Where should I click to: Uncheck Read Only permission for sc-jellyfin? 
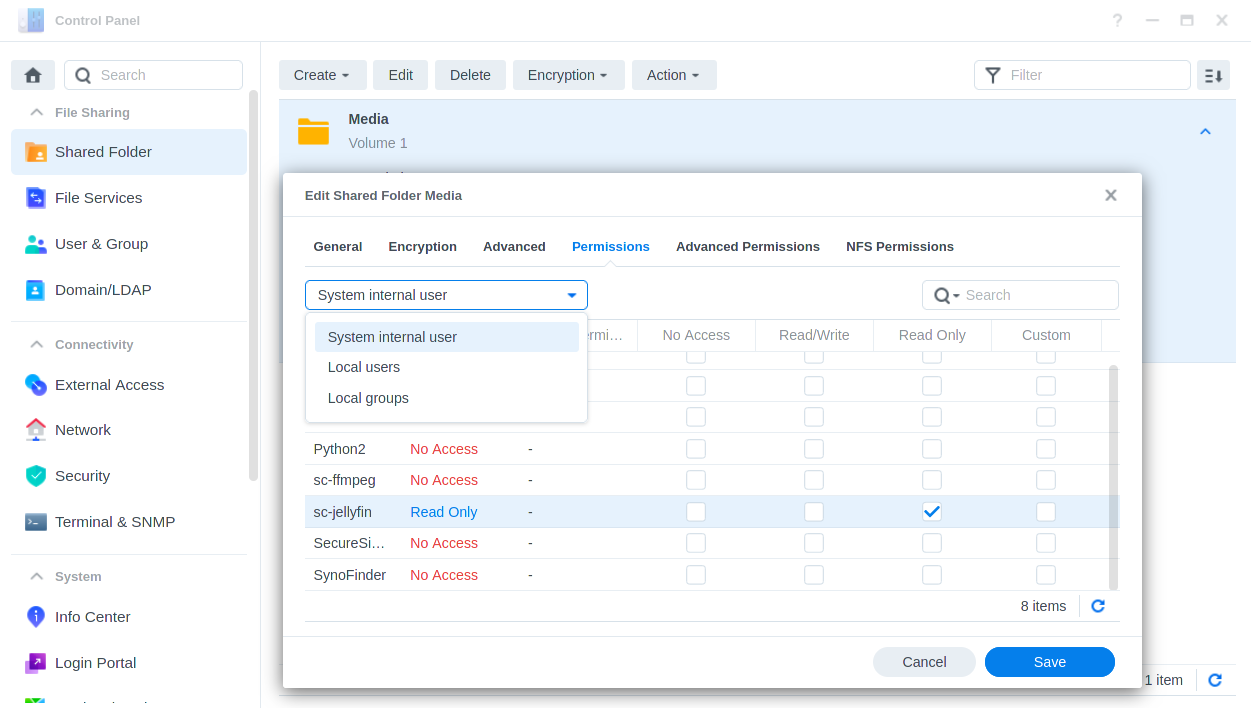click(x=932, y=511)
